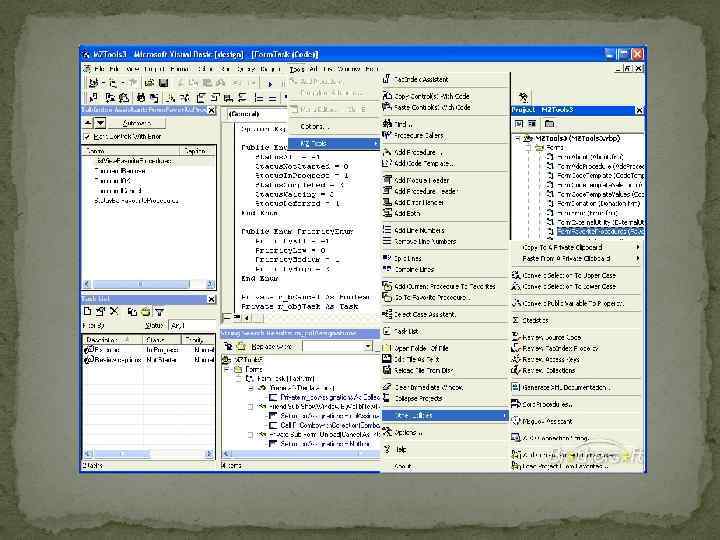Click the Add Procedure Header icon

pos(387,191)
